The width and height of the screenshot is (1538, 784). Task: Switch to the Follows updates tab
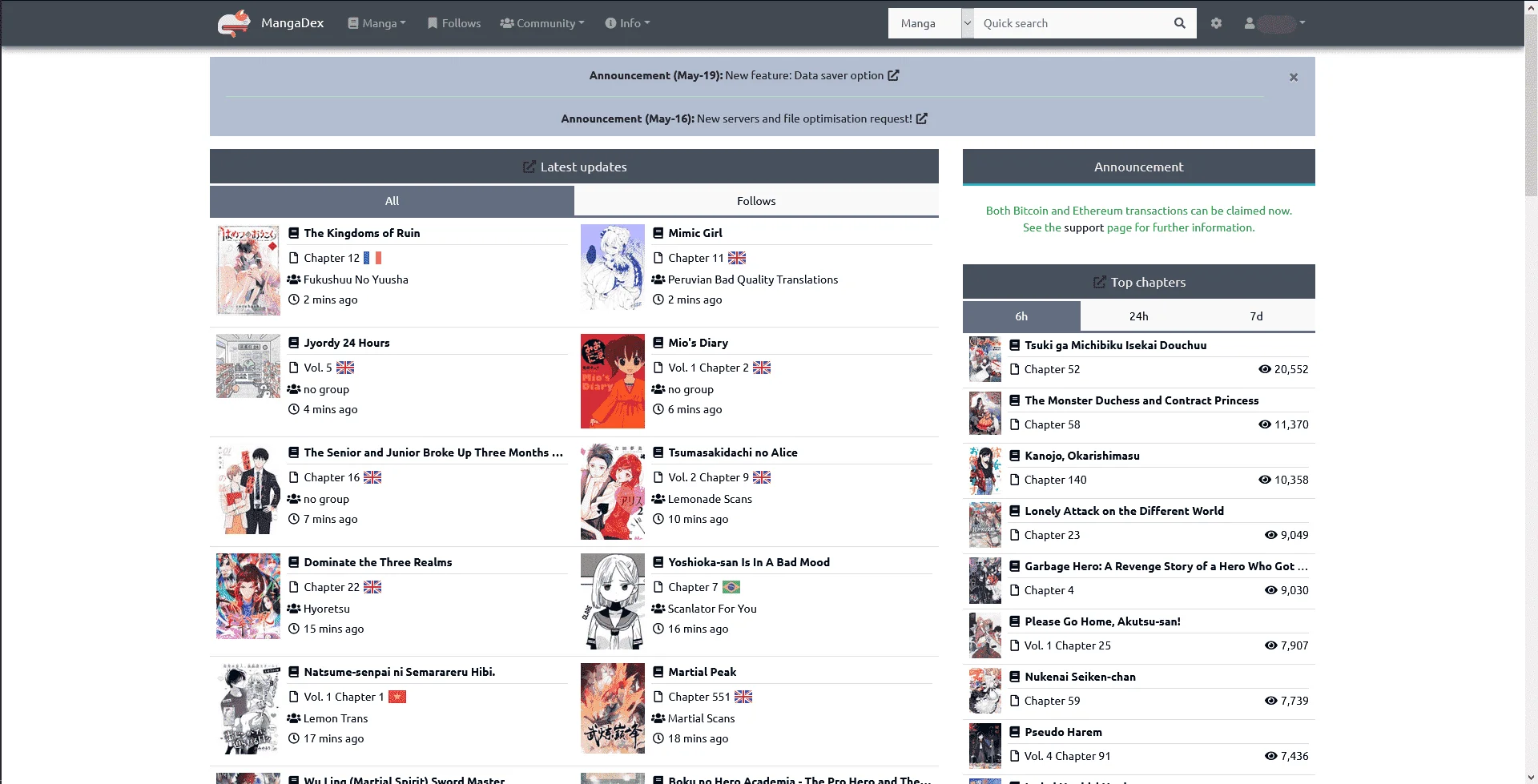pos(756,201)
